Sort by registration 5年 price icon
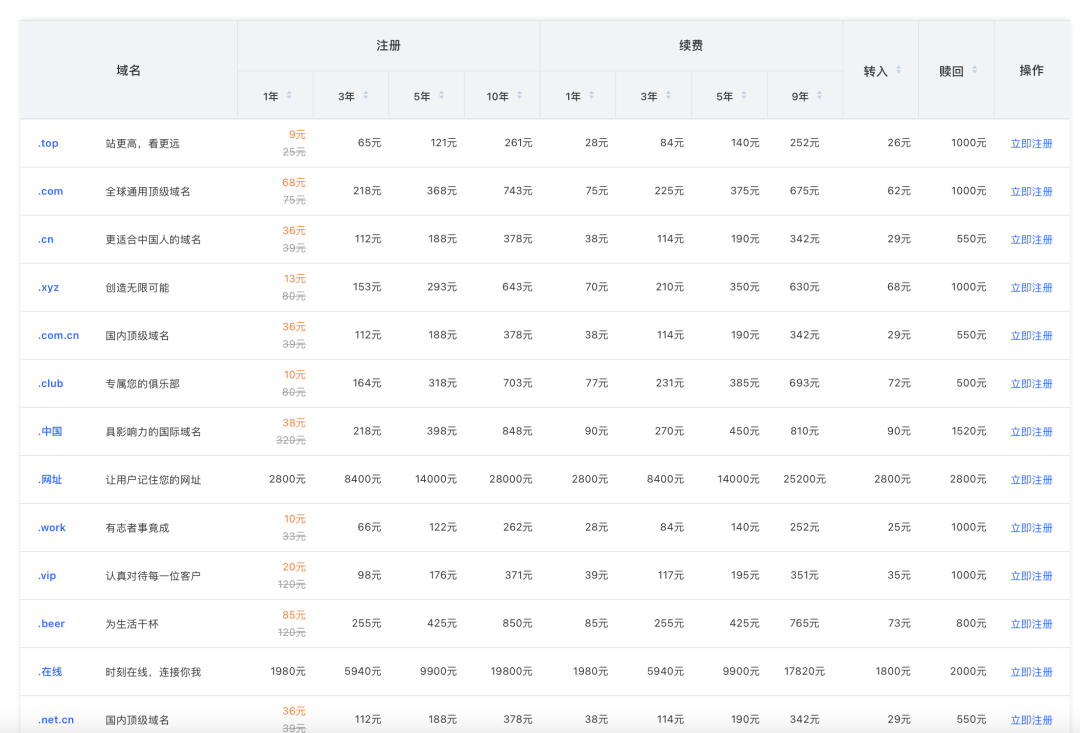The width and height of the screenshot is (1080, 733). [442, 95]
